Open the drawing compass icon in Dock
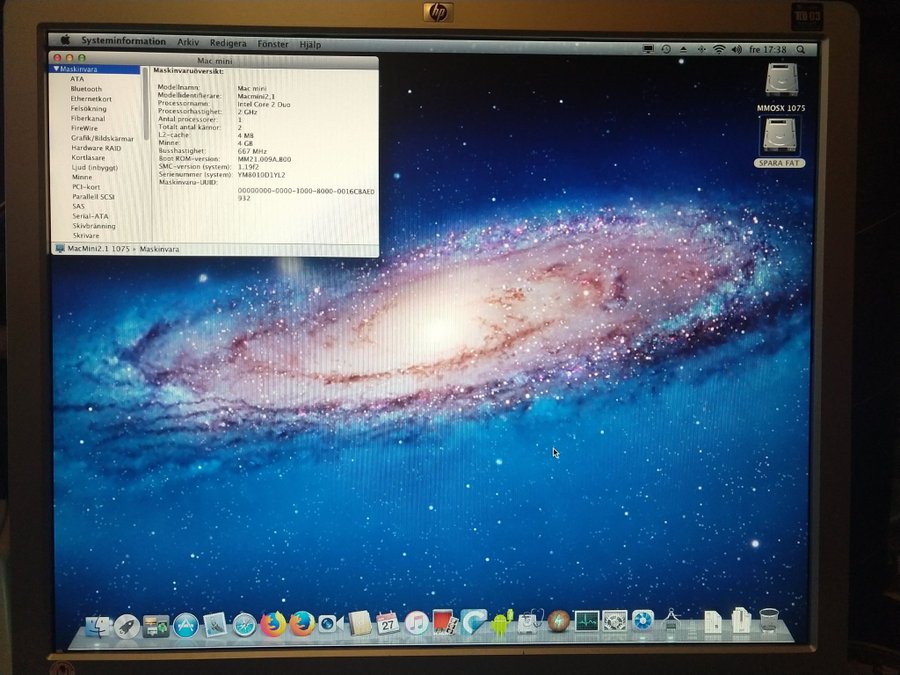 click(x=671, y=621)
